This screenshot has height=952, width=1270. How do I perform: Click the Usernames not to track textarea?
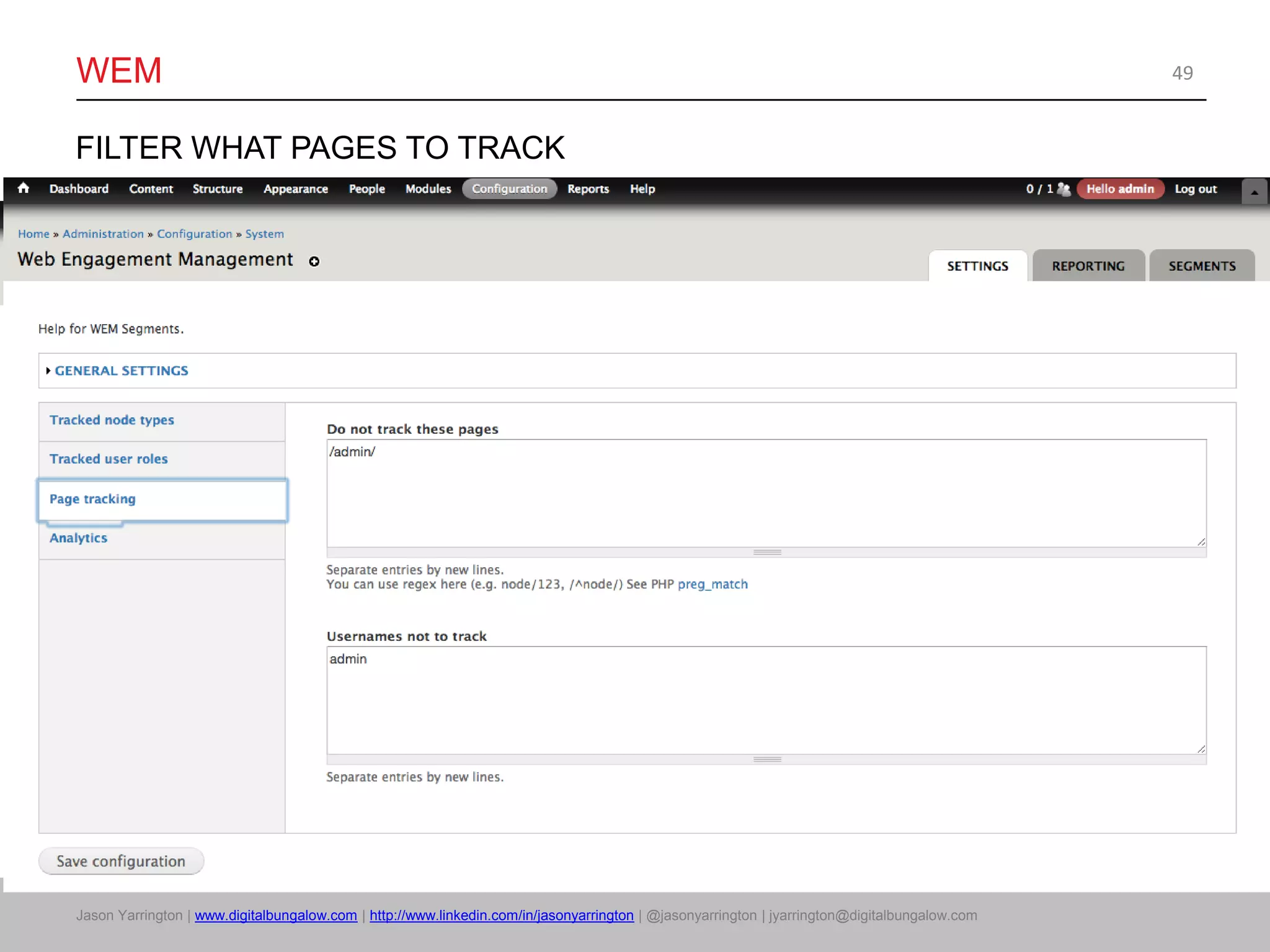point(766,700)
